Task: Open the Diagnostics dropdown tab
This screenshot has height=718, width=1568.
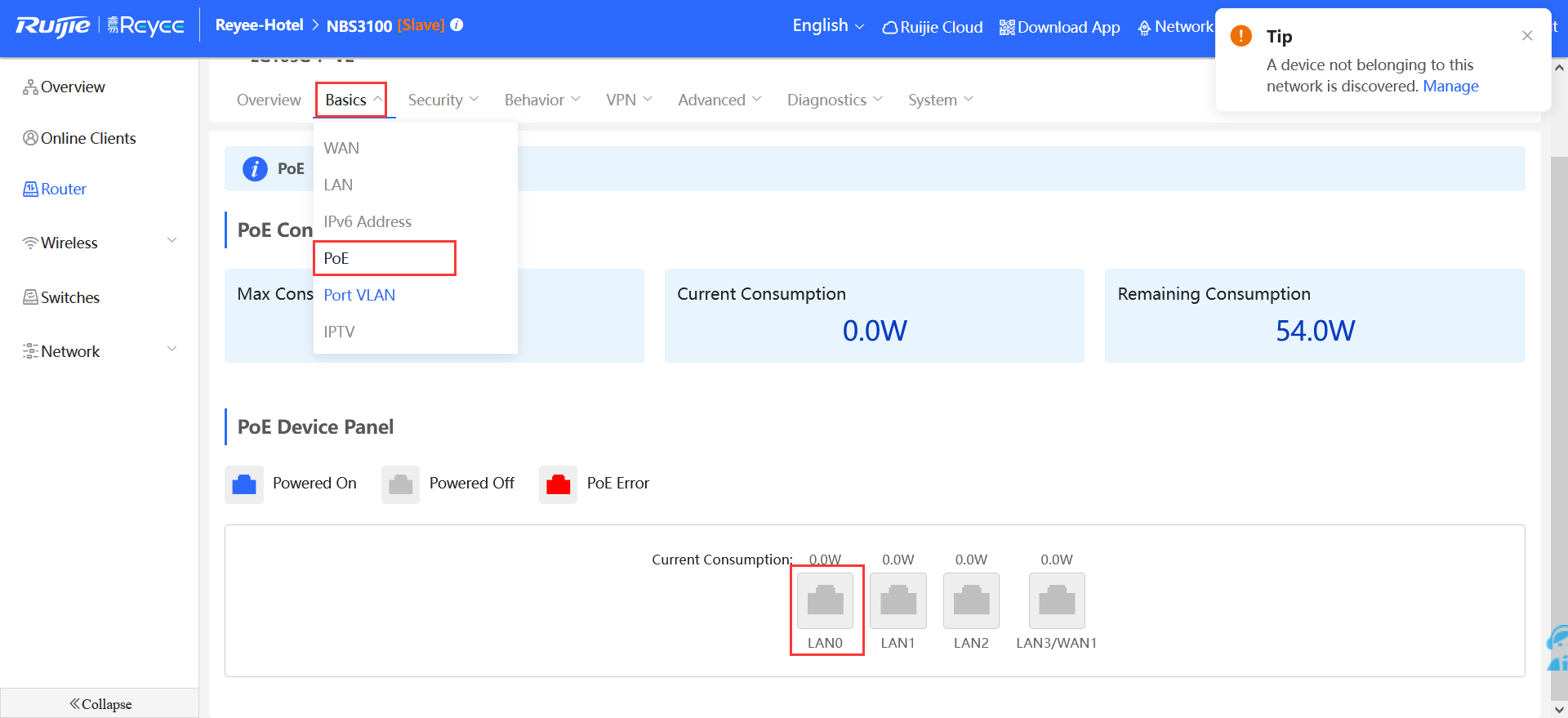Action: point(835,100)
